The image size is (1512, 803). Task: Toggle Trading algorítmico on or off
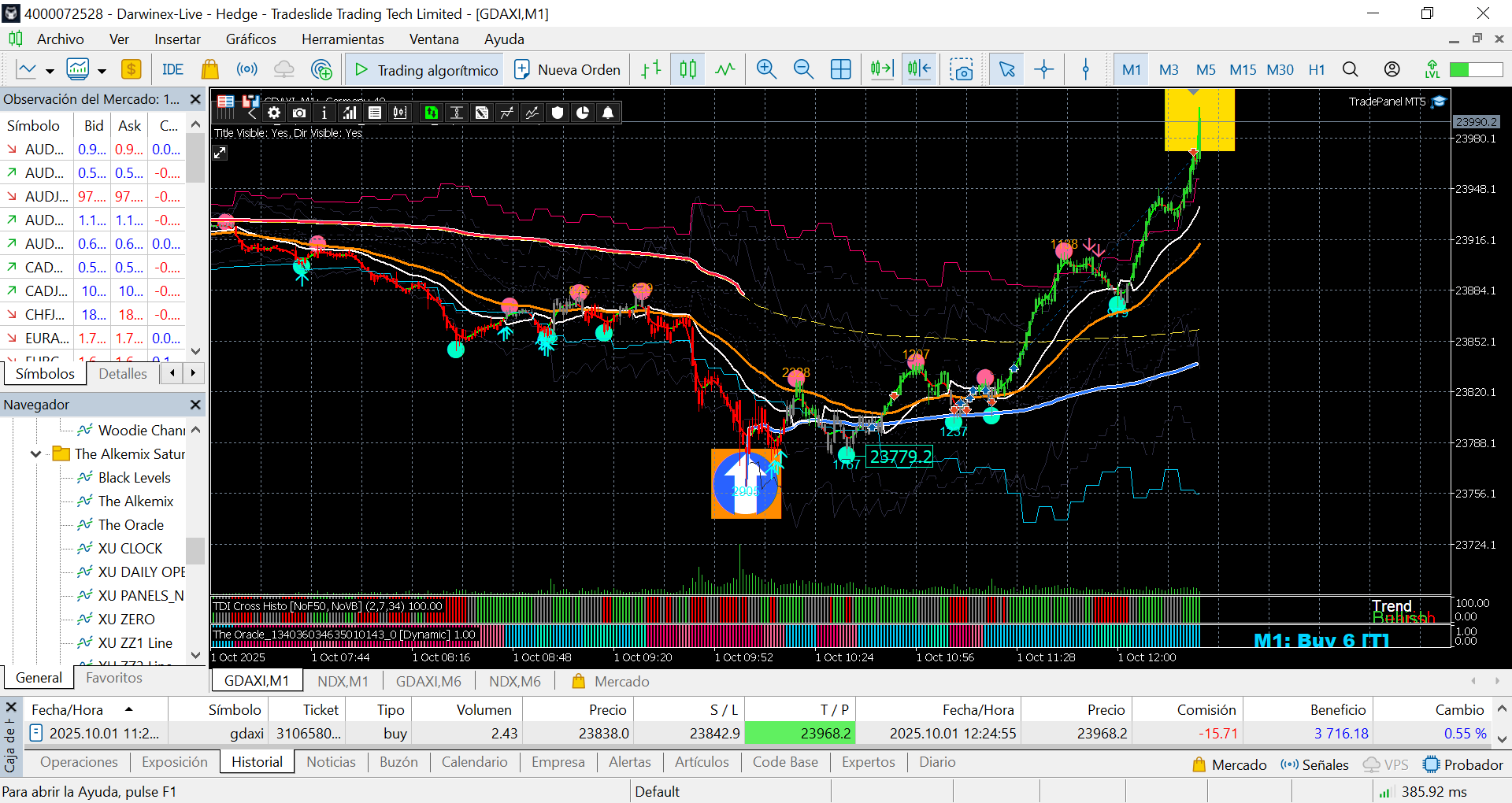426,69
